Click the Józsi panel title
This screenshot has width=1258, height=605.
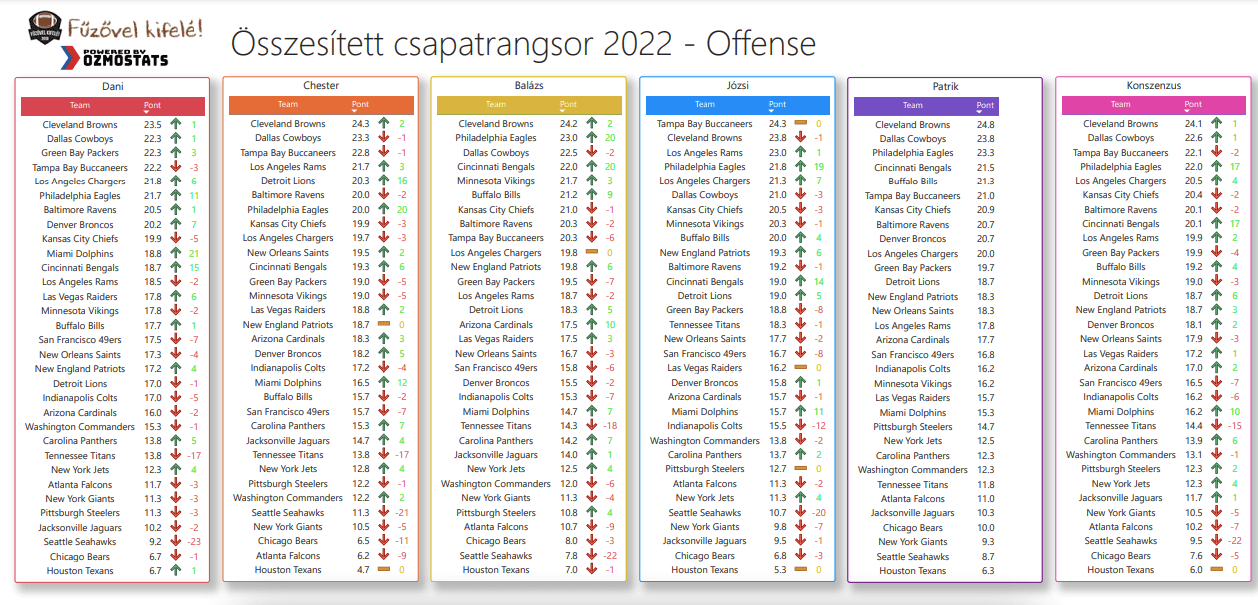point(737,86)
